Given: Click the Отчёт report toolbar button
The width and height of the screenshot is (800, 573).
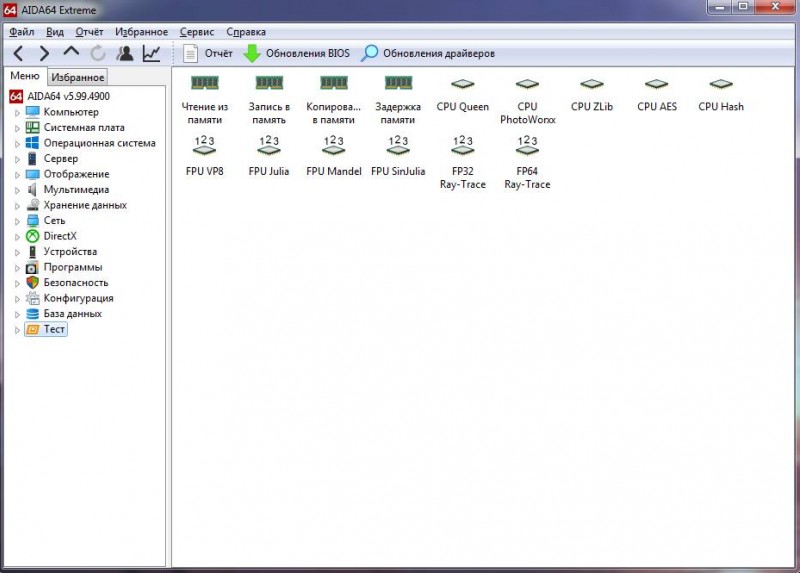Looking at the screenshot, I should pyautogui.click(x=208, y=53).
